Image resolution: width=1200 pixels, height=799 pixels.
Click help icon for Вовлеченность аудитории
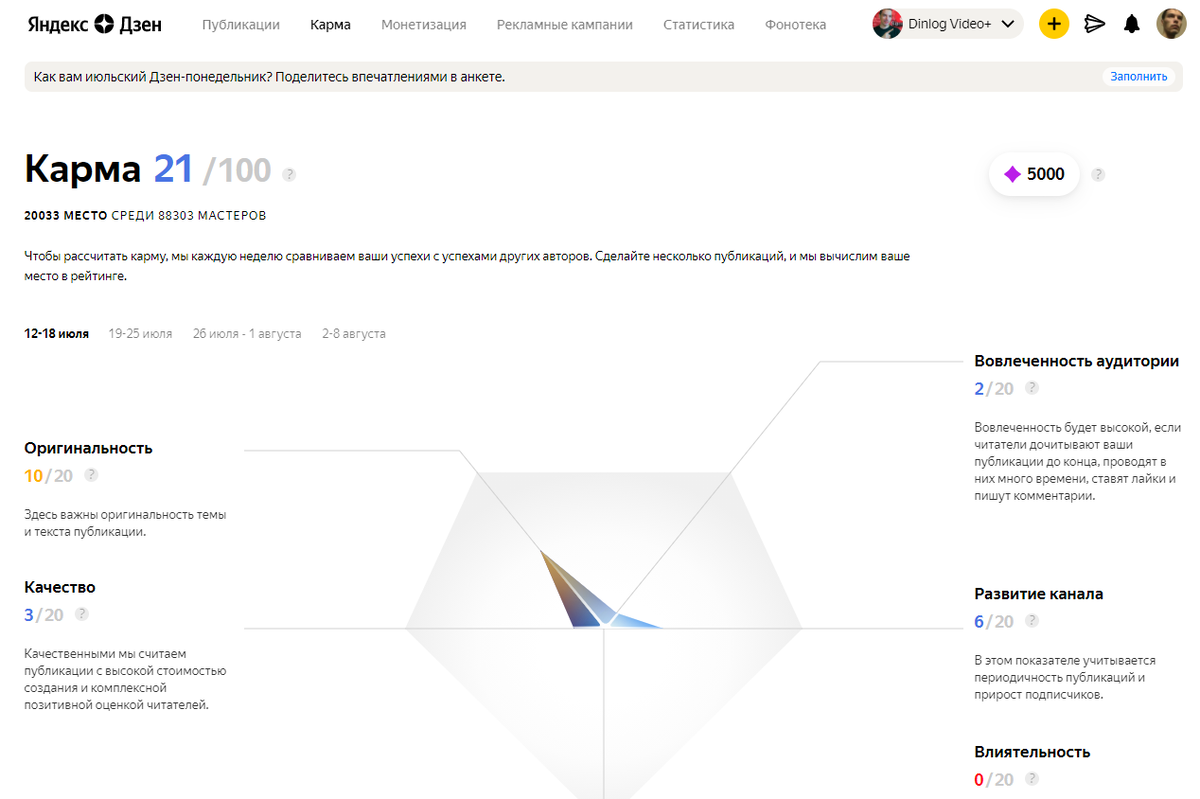[x=1032, y=388]
